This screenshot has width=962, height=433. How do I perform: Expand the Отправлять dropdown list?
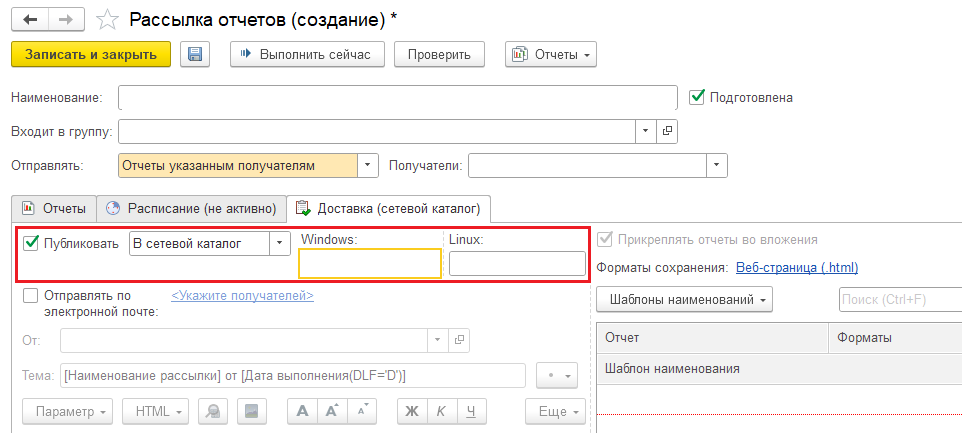point(368,165)
